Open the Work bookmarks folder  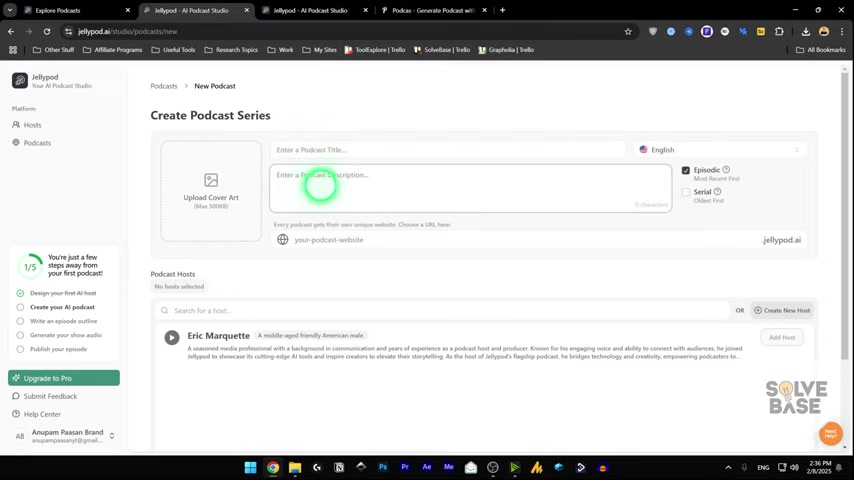pos(280,50)
